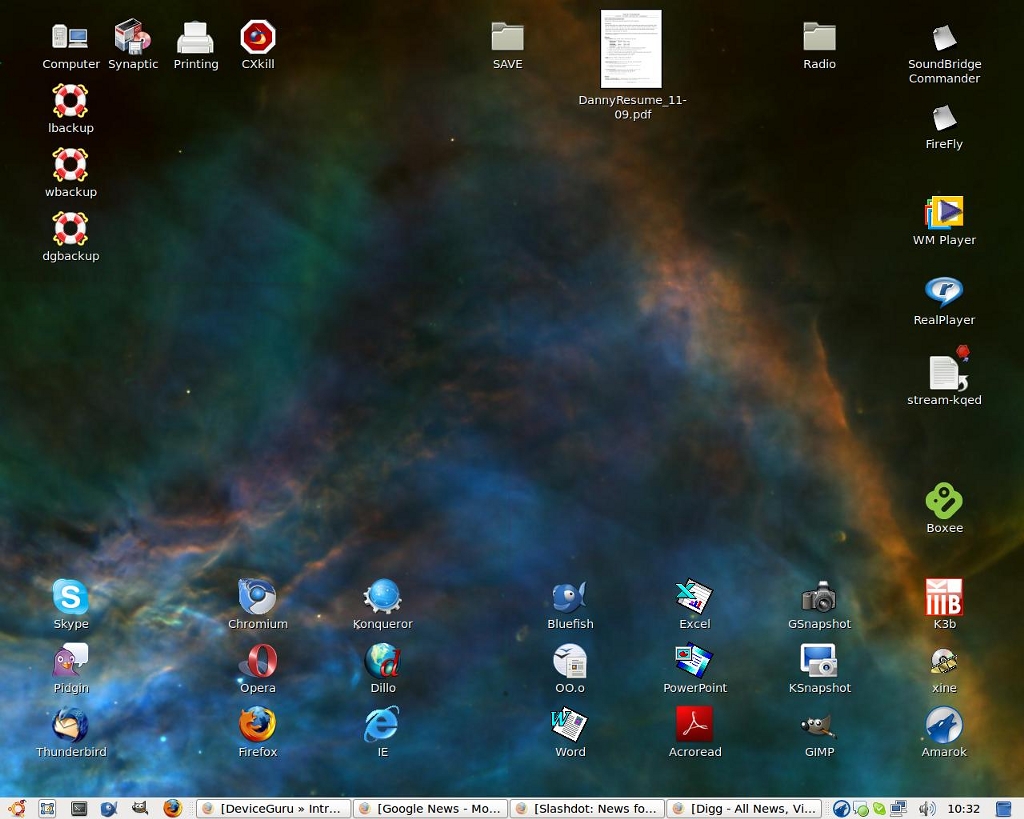The height and width of the screenshot is (819, 1024).
Task: Launch Bluefish from the panel launcher
Action: [110, 809]
